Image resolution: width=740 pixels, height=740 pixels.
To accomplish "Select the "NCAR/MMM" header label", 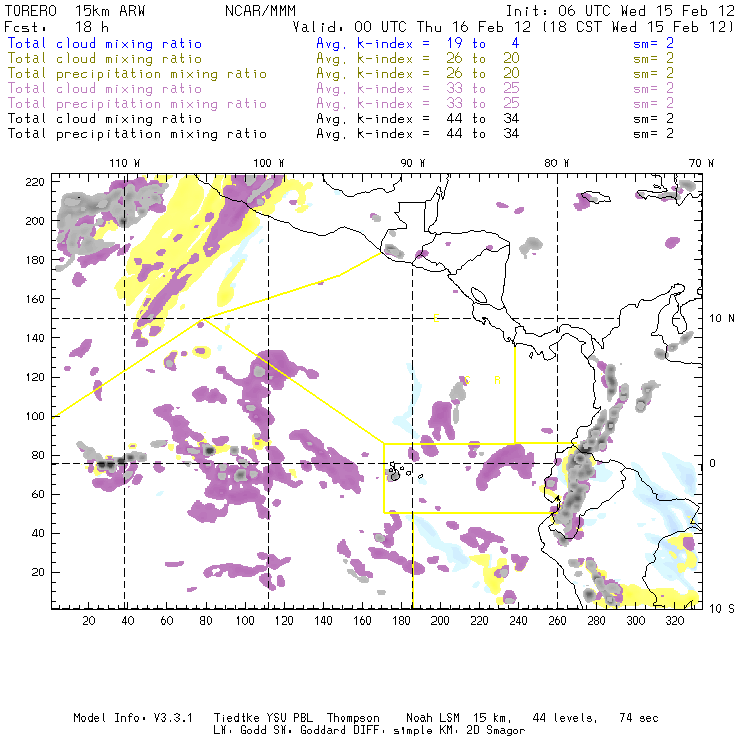I will pyautogui.click(x=260, y=11).
